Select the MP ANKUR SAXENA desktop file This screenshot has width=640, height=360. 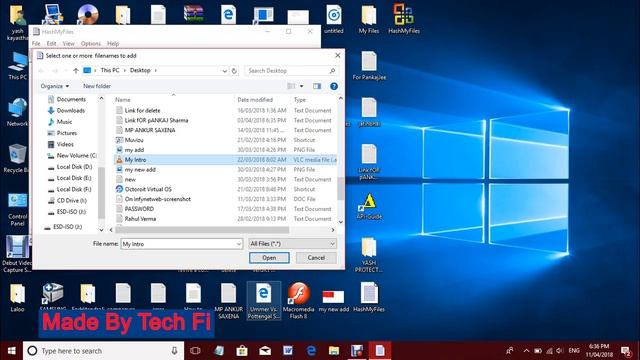pyautogui.click(x=228, y=301)
